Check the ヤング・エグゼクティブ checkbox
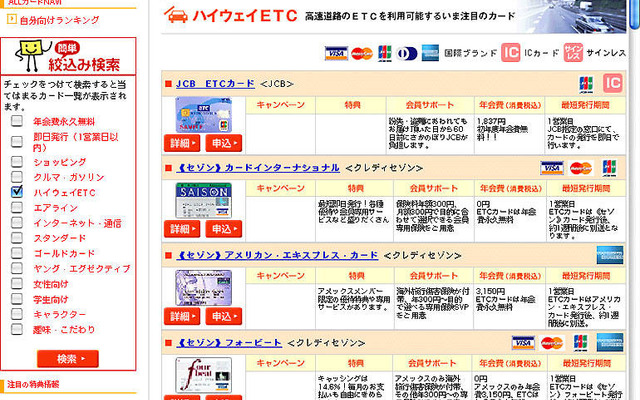640x400 pixels. coord(17,268)
